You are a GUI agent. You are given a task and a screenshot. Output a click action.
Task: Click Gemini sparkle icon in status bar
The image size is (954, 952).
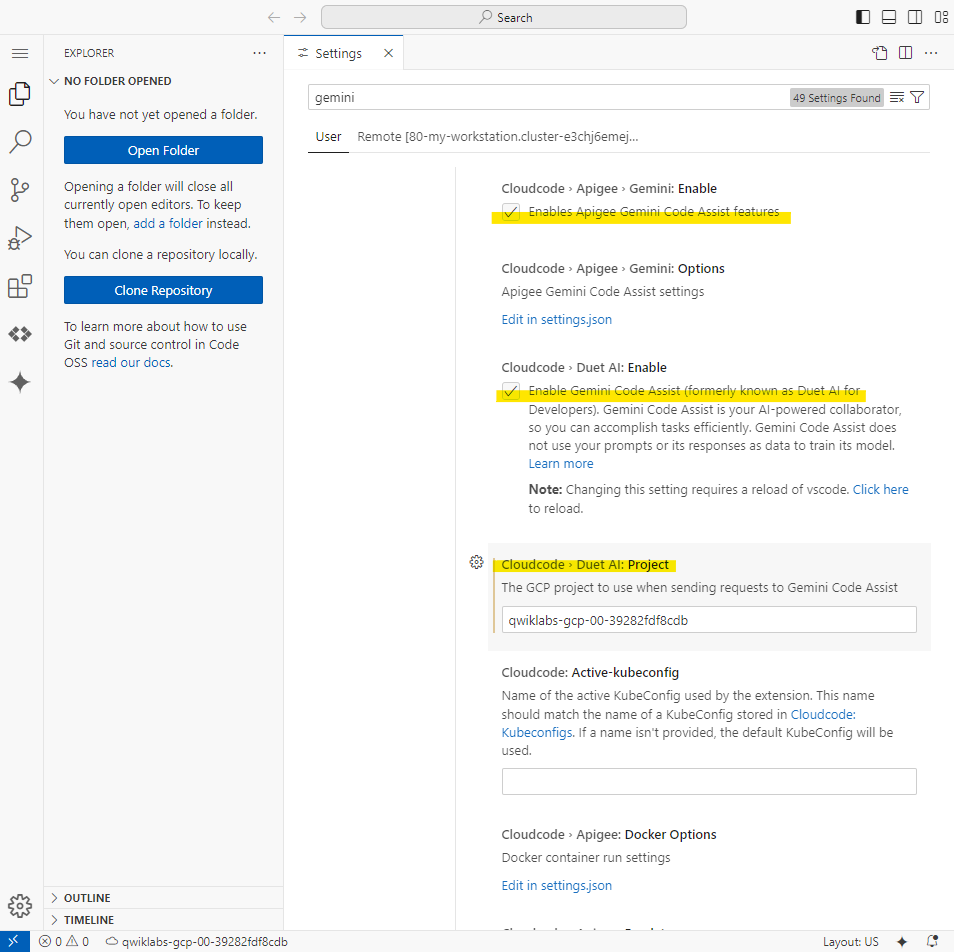coord(902,942)
